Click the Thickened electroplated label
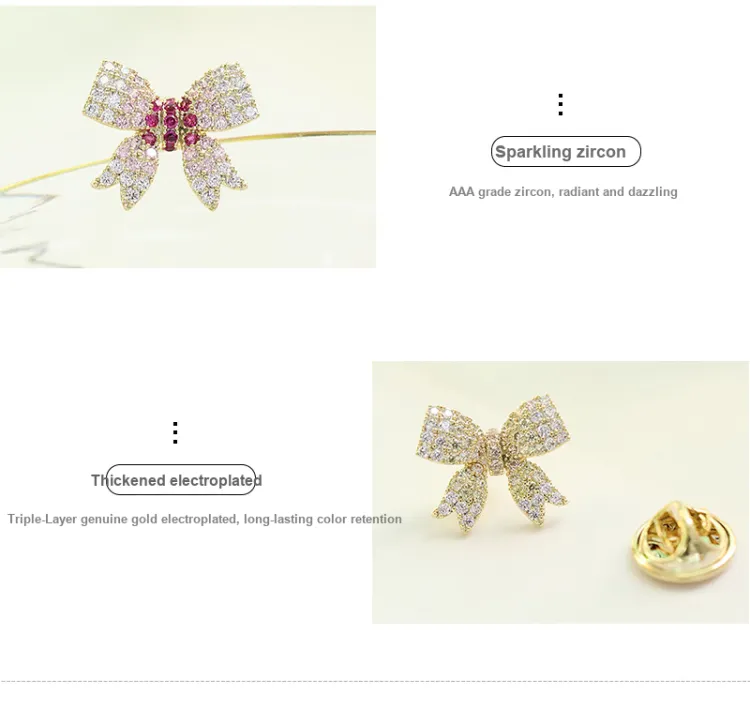The width and height of the screenshot is (750, 724). (x=176, y=480)
